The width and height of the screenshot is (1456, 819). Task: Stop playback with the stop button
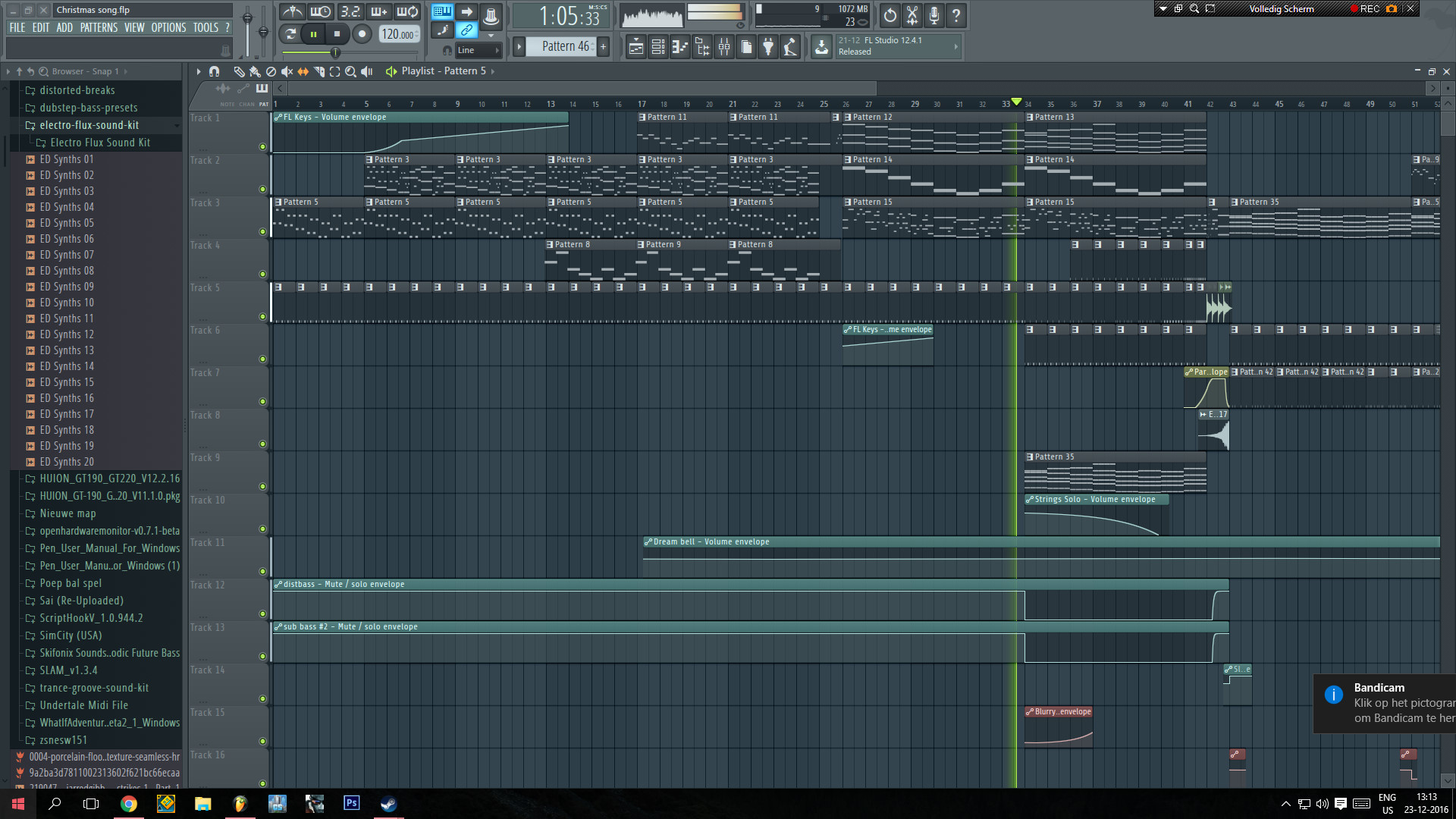(337, 33)
